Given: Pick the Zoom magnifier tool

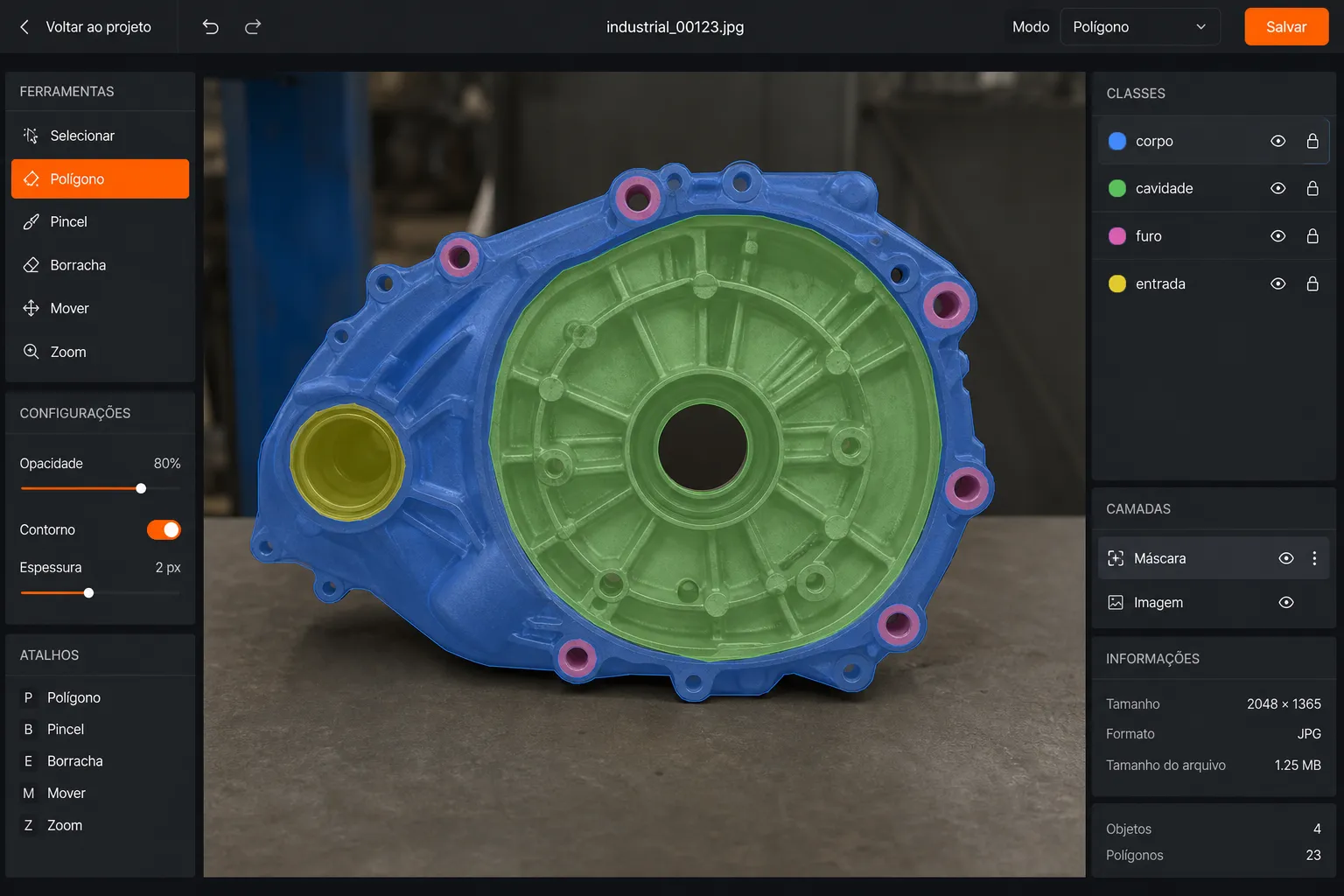Looking at the screenshot, I should [100, 352].
